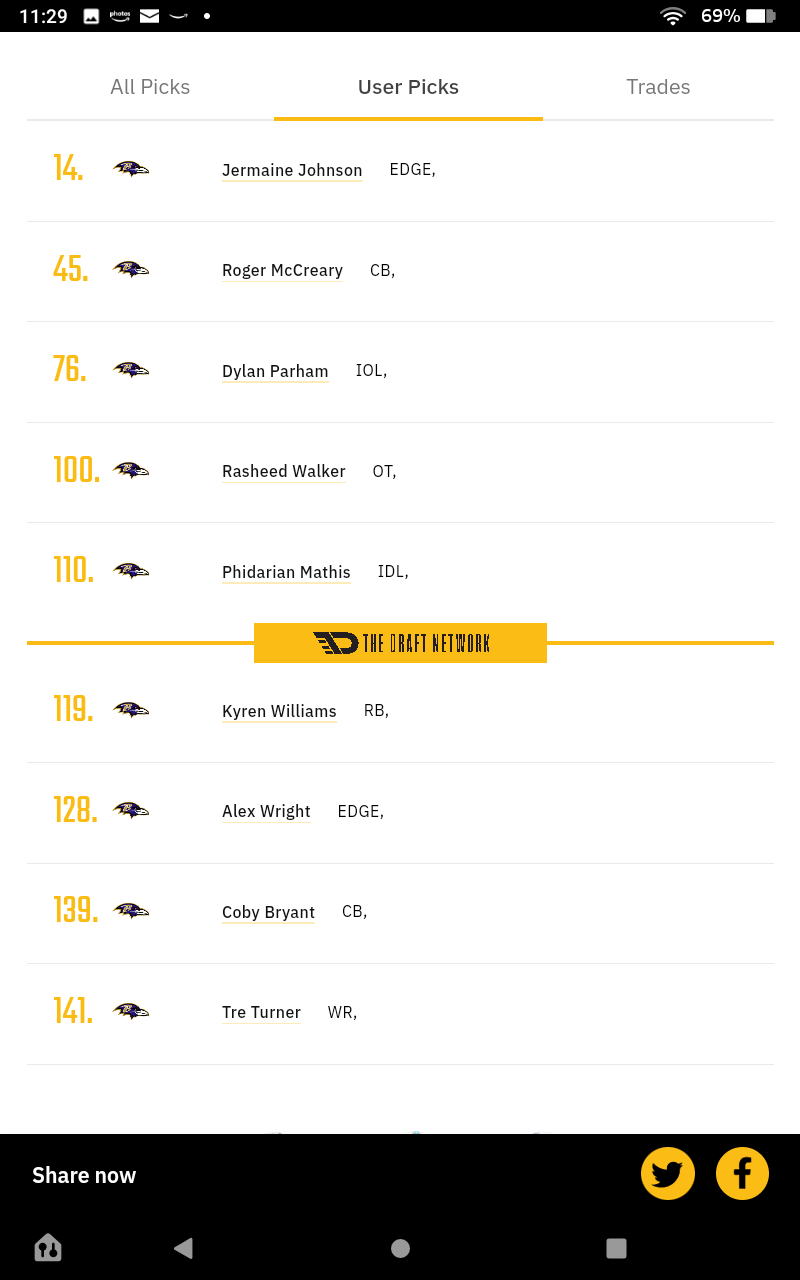Viewport: 800px width, 1280px height.
Task: Share draft on Facebook
Action: [742, 1174]
